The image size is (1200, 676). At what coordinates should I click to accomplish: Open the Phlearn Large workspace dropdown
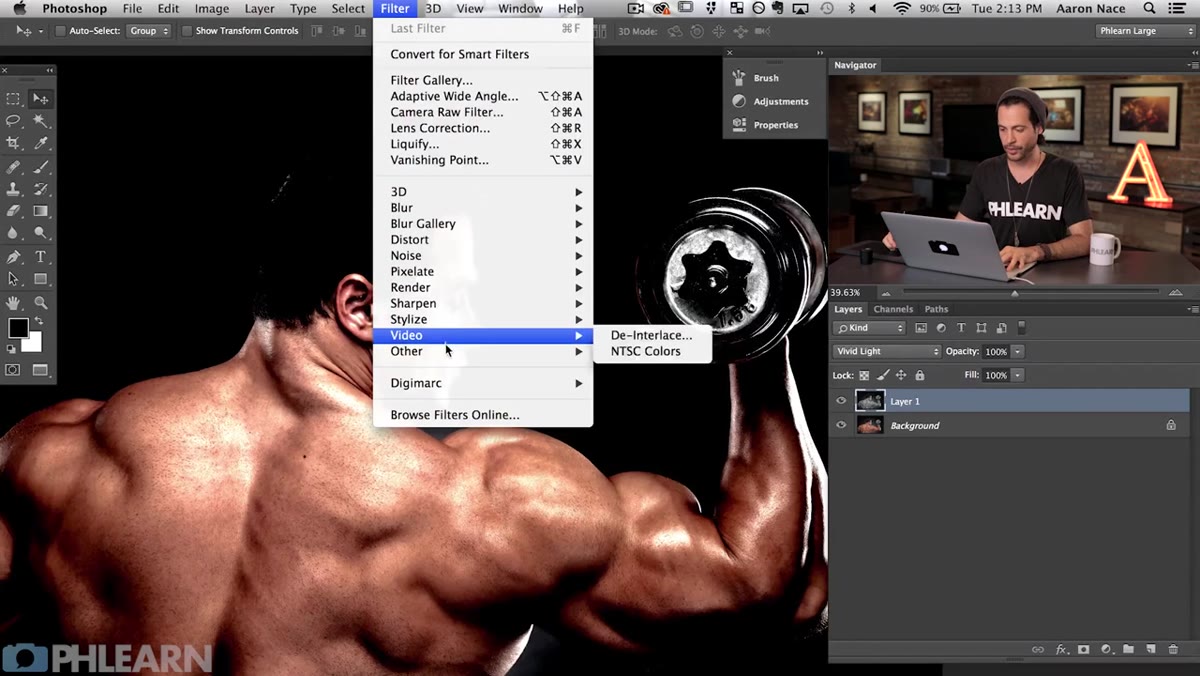tap(1145, 31)
